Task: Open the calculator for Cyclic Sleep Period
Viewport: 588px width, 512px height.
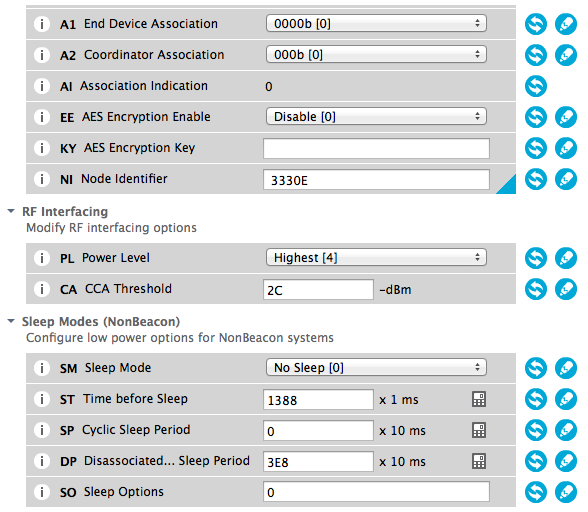Action: (x=479, y=430)
